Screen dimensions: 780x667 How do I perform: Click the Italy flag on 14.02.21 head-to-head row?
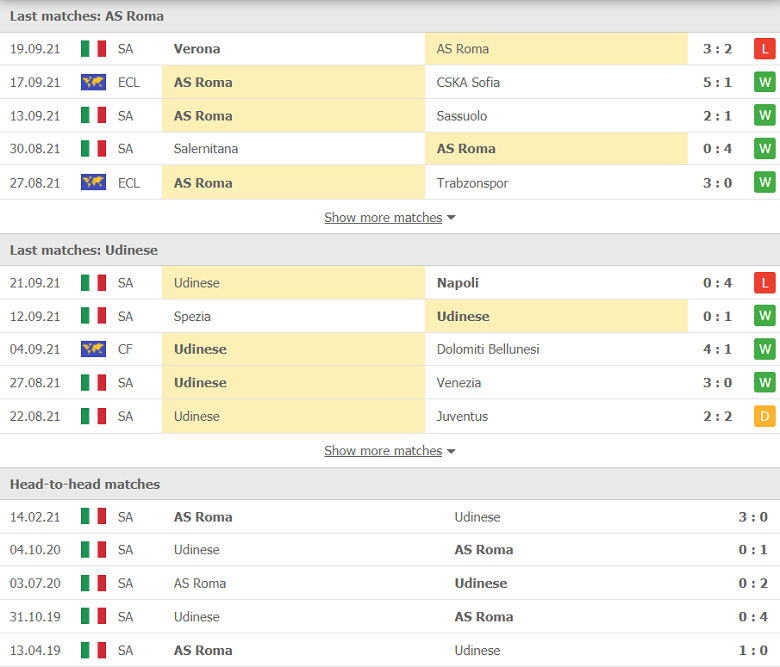[x=94, y=516]
